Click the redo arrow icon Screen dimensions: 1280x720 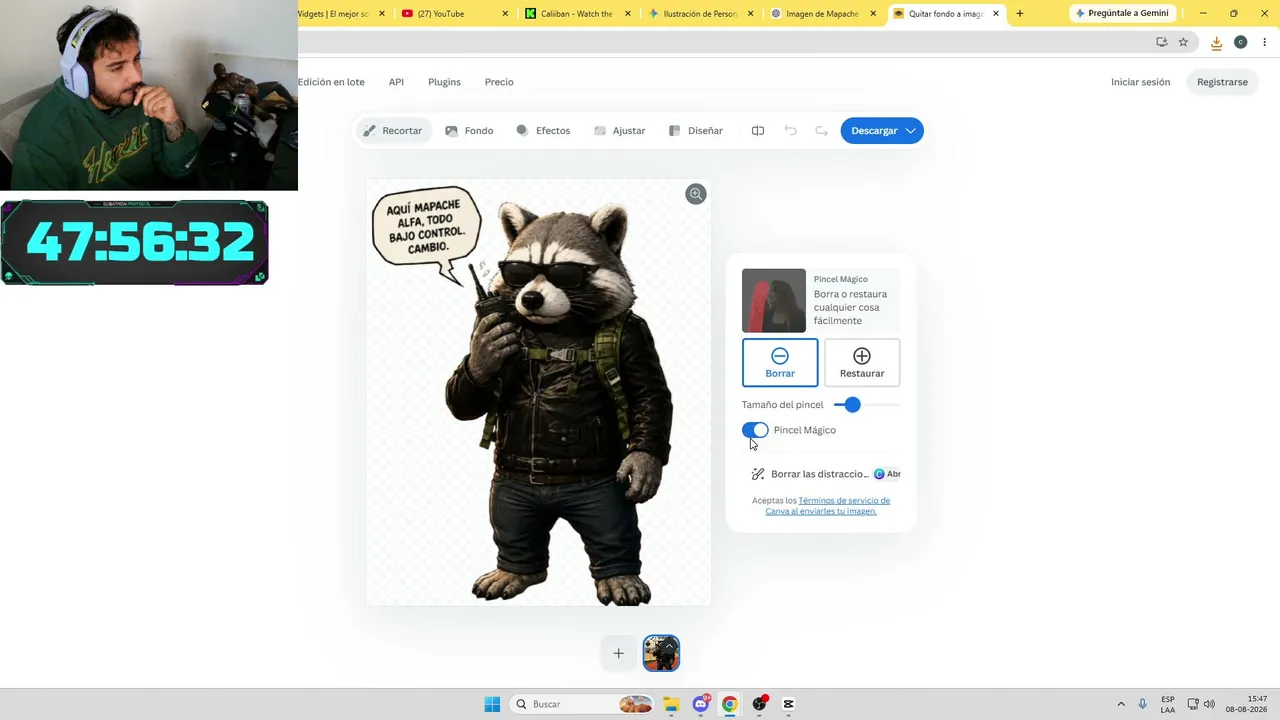[x=821, y=131]
